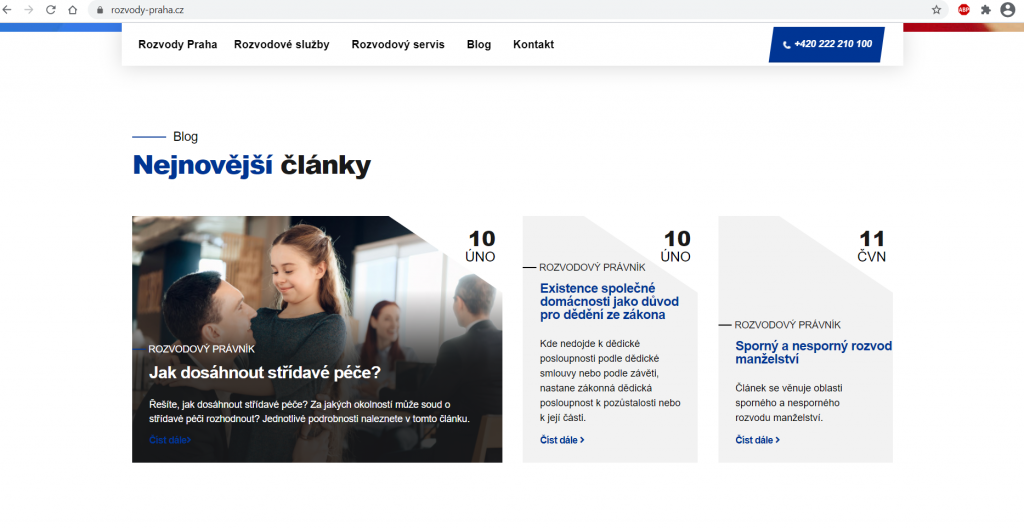Open article 'Jak dosáhnout střídavé péče?'
1024x529 pixels.
tap(265, 373)
